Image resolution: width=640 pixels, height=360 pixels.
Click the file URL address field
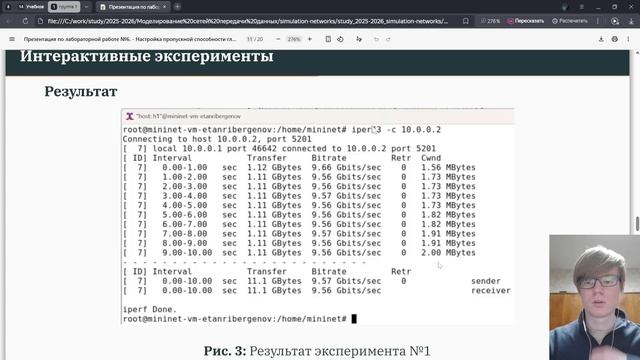(248, 21)
